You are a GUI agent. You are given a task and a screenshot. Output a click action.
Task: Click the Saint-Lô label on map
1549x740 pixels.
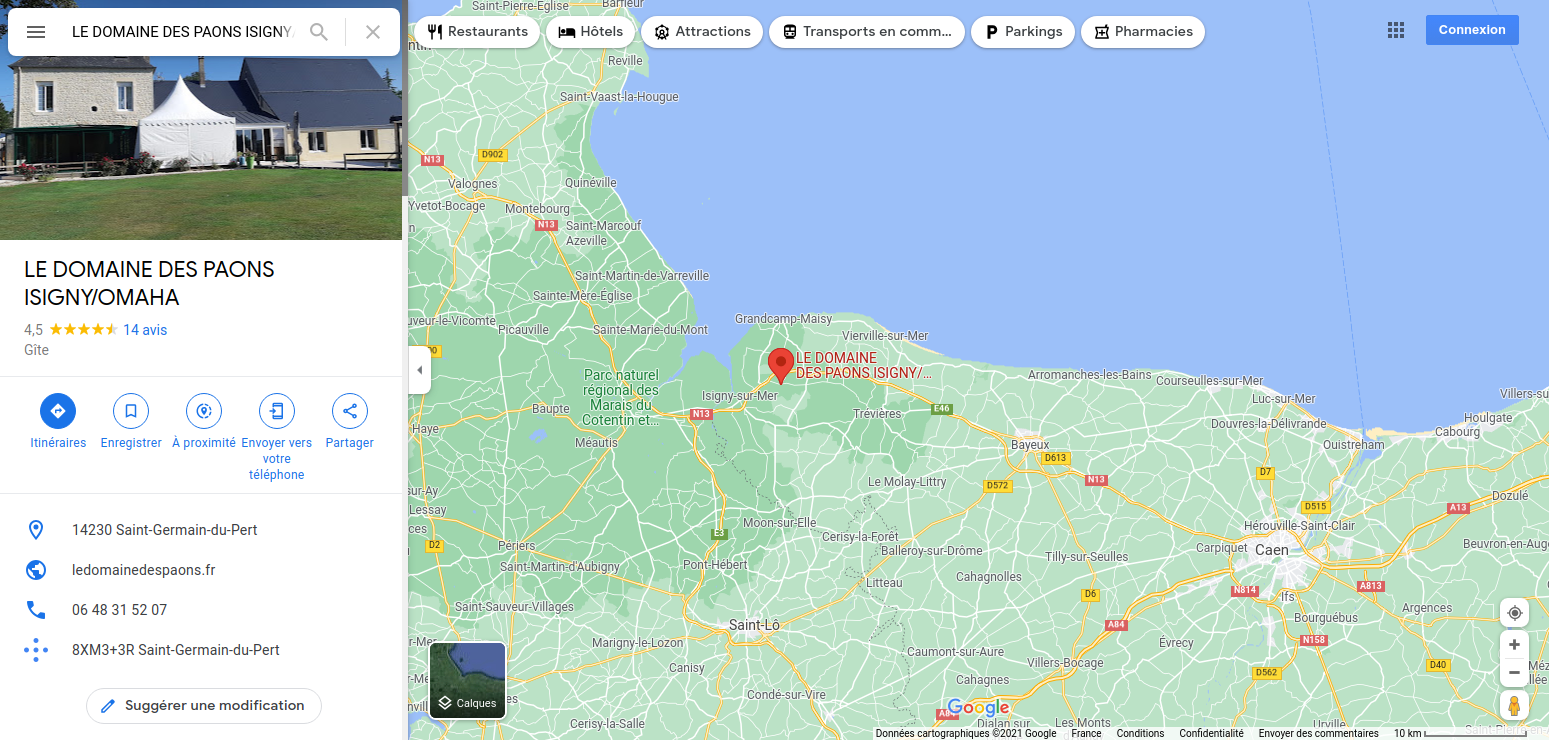[x=754, y=625]
